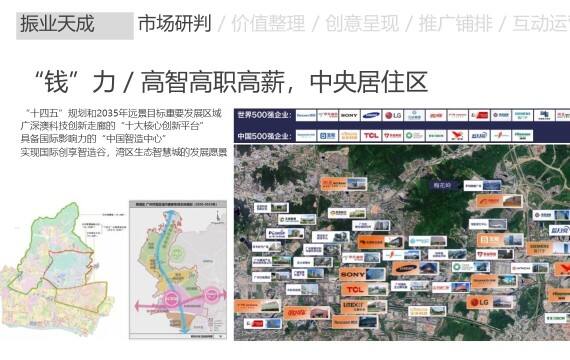Open the 创意呈现 section tab
Image resolution: width=570 pixels, height=360 pixels.
click(362, 24)
